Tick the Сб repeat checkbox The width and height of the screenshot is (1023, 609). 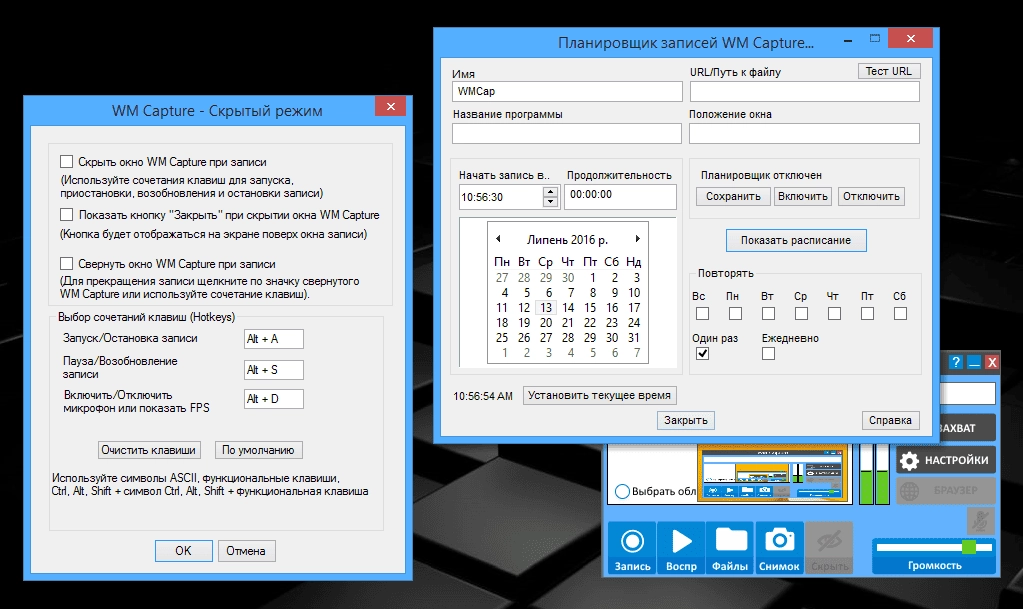point(900,314)
